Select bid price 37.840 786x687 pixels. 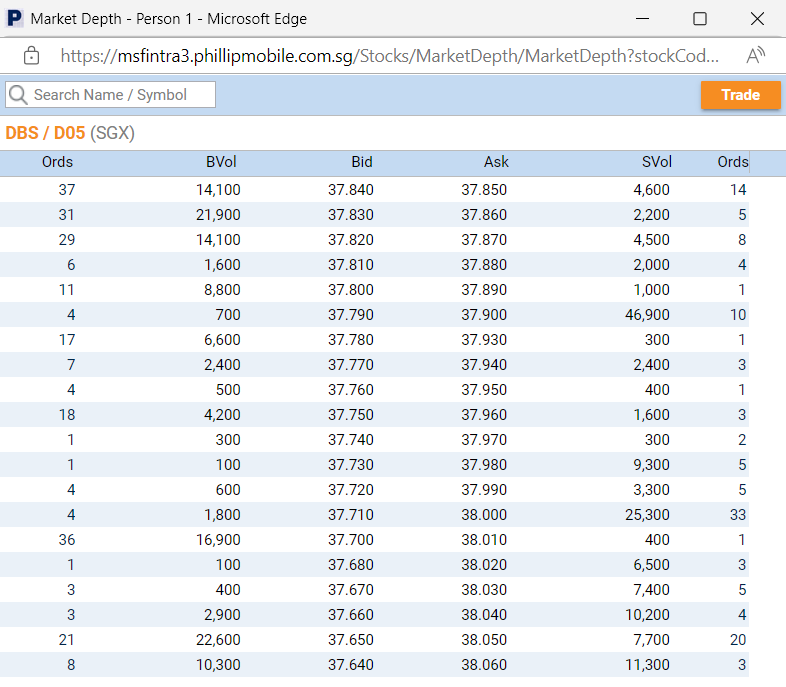pos(351,190)
